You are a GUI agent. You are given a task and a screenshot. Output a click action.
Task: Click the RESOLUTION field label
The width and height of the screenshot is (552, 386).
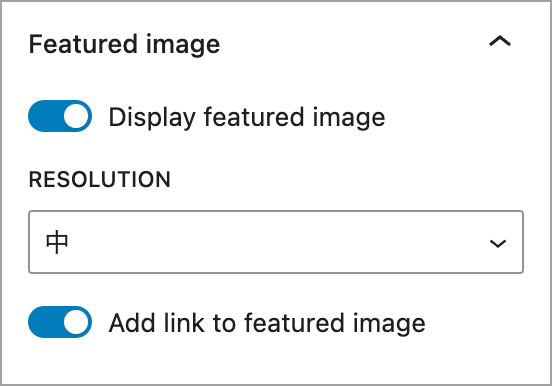(x=100, y=179)
